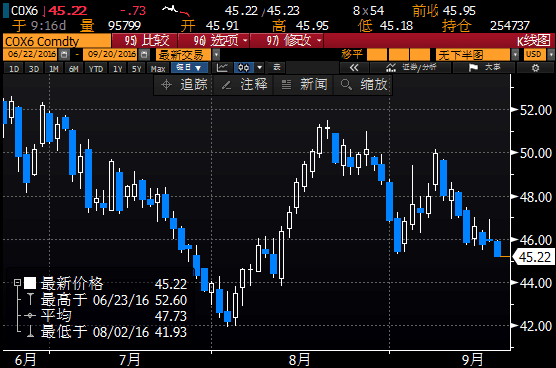Click the third 移平 moving average box

coord(420,55)
